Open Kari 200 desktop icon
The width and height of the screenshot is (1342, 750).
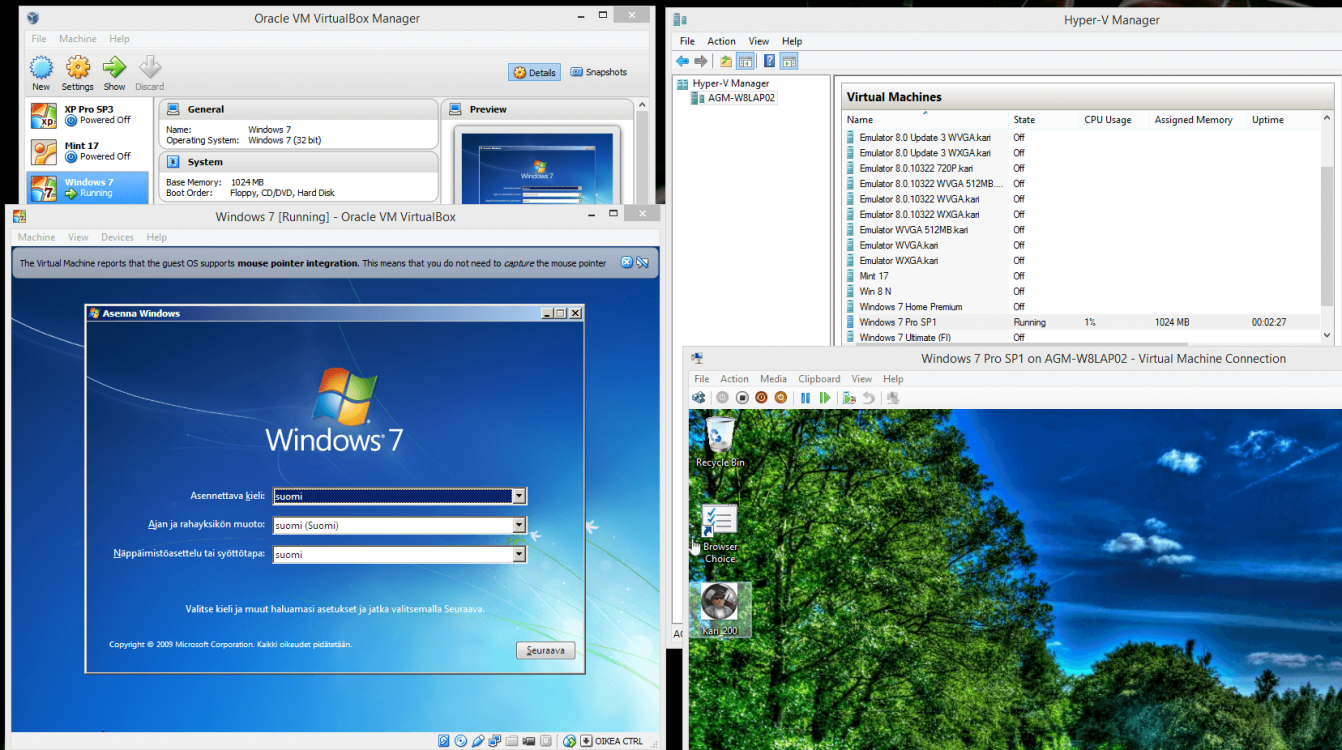[x=720, y=610]
